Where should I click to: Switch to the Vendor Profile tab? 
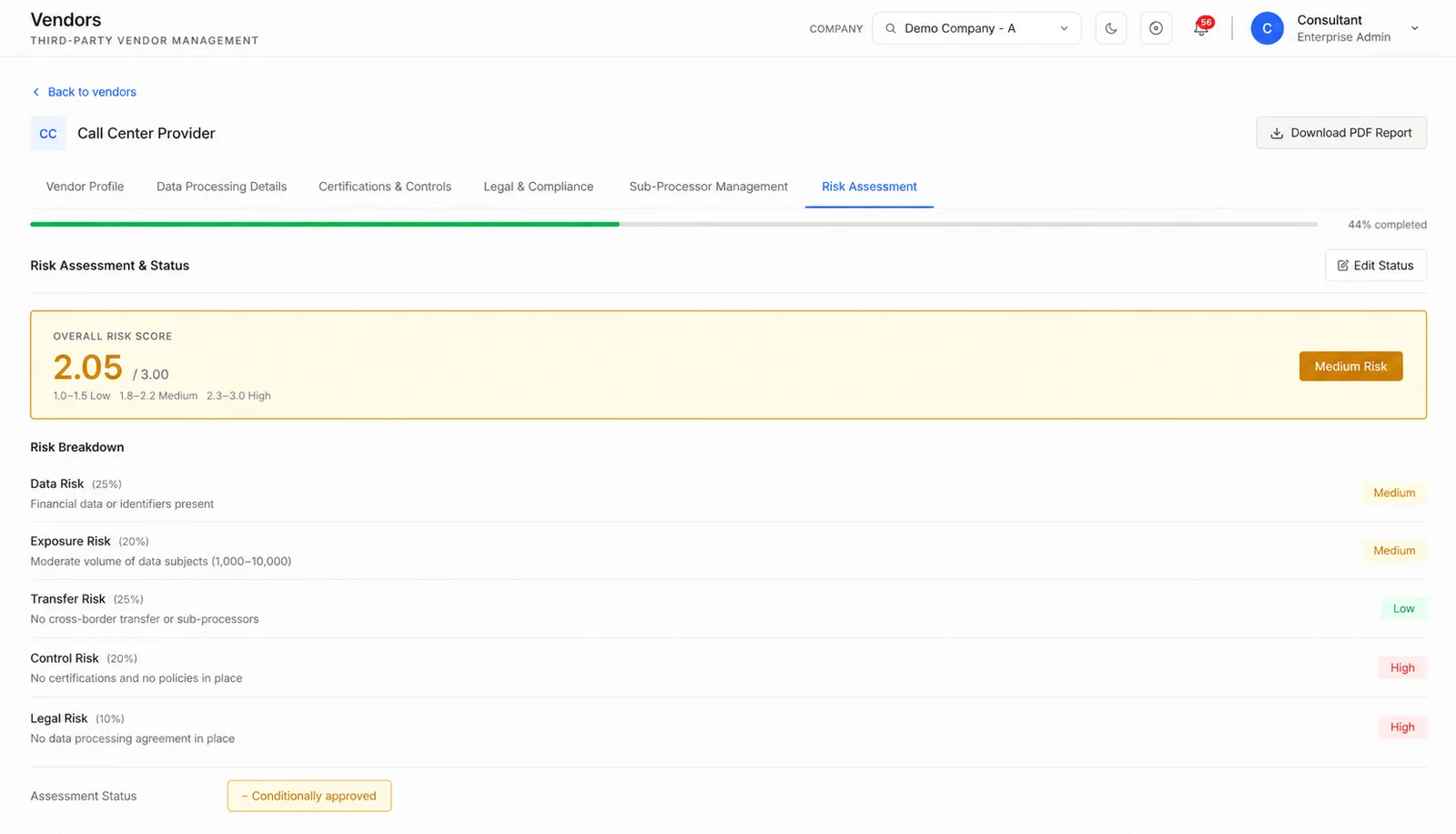coord(85,187)
